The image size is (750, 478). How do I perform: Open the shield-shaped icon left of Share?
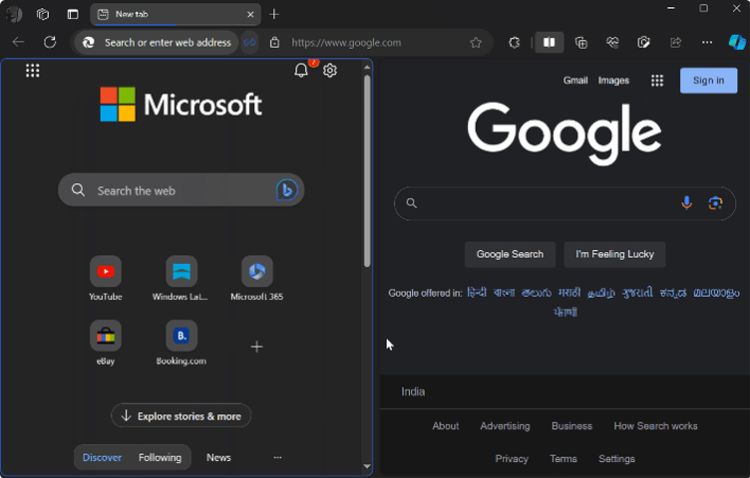tap(644, 43)
